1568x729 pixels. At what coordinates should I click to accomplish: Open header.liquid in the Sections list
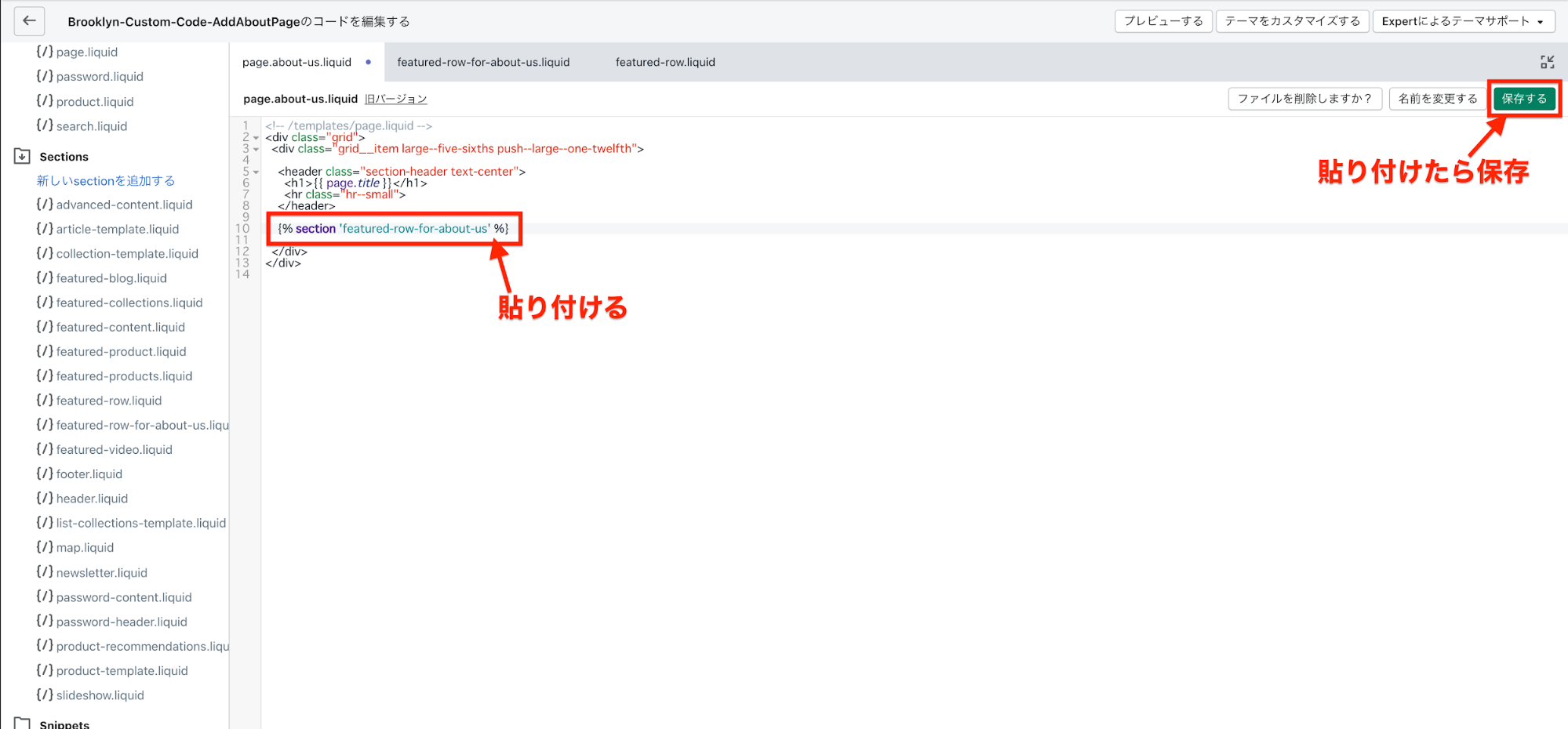coord(92,499)
